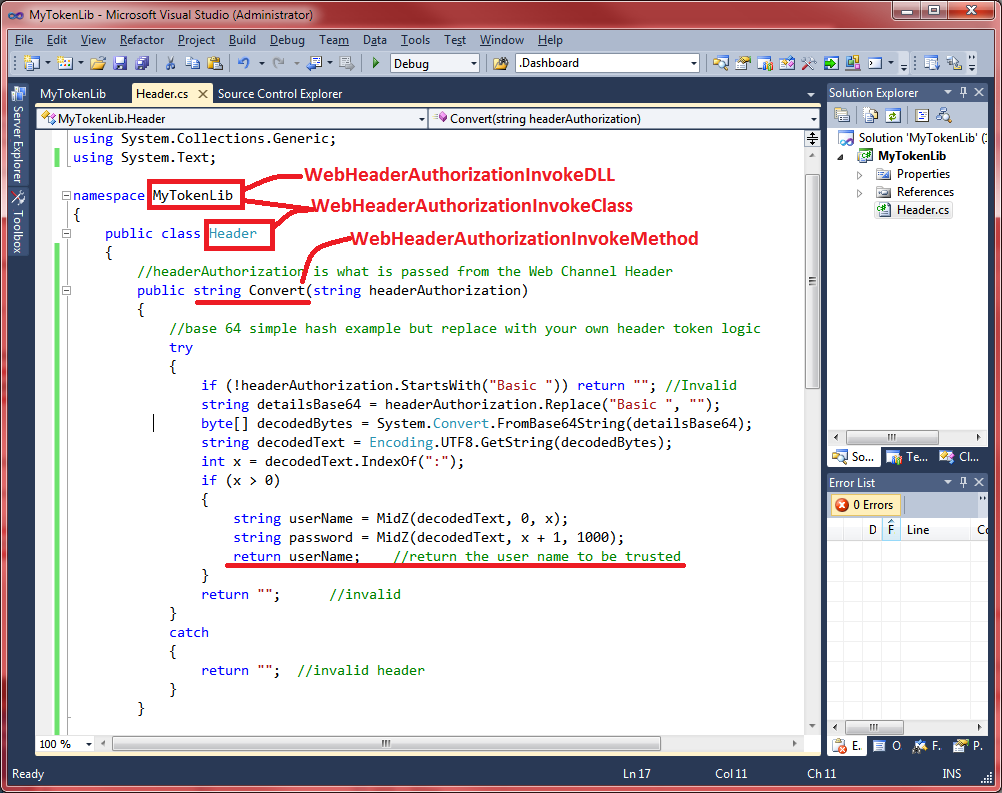This screenshot has height=793, width=1002.
Task: Click the Save All icon
Action: [x=142, y=63]
